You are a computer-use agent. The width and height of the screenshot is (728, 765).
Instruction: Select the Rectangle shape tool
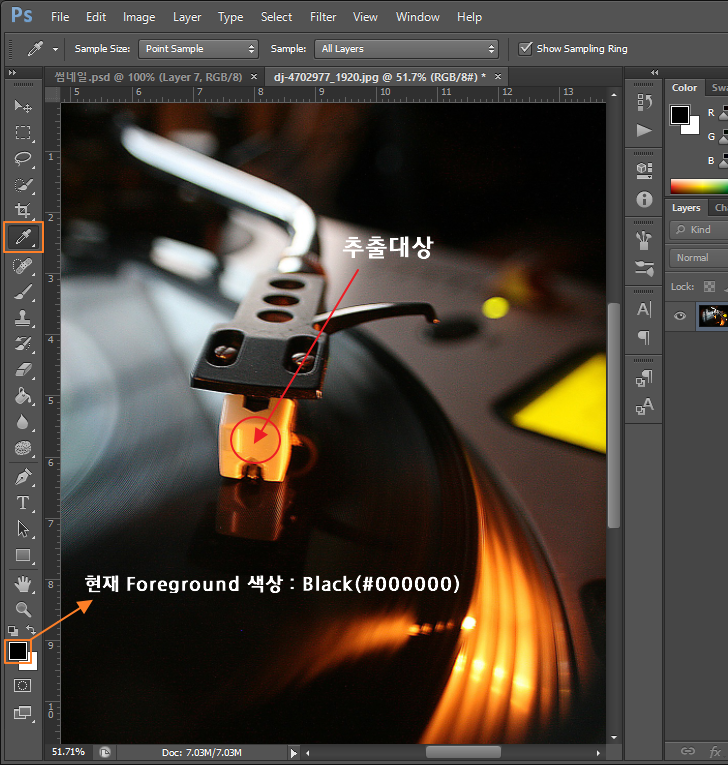[x=22, y=555]
